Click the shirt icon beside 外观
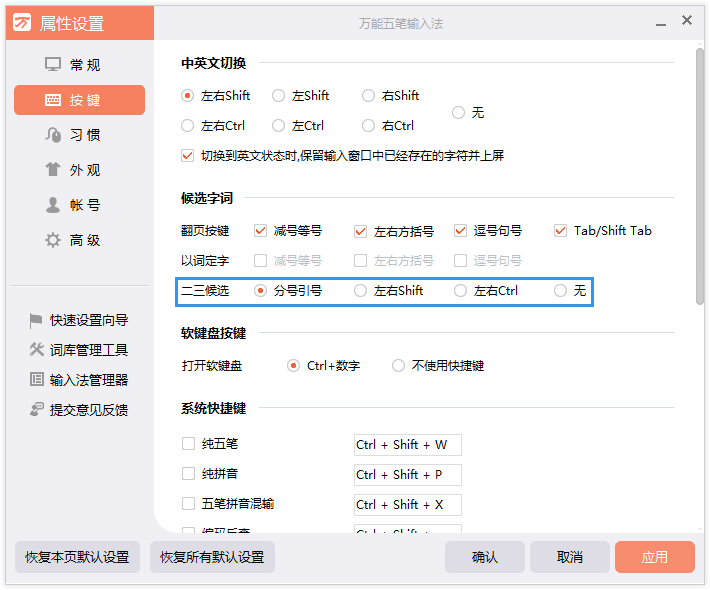This screenshot has height=590, width=710. (53, 170)
